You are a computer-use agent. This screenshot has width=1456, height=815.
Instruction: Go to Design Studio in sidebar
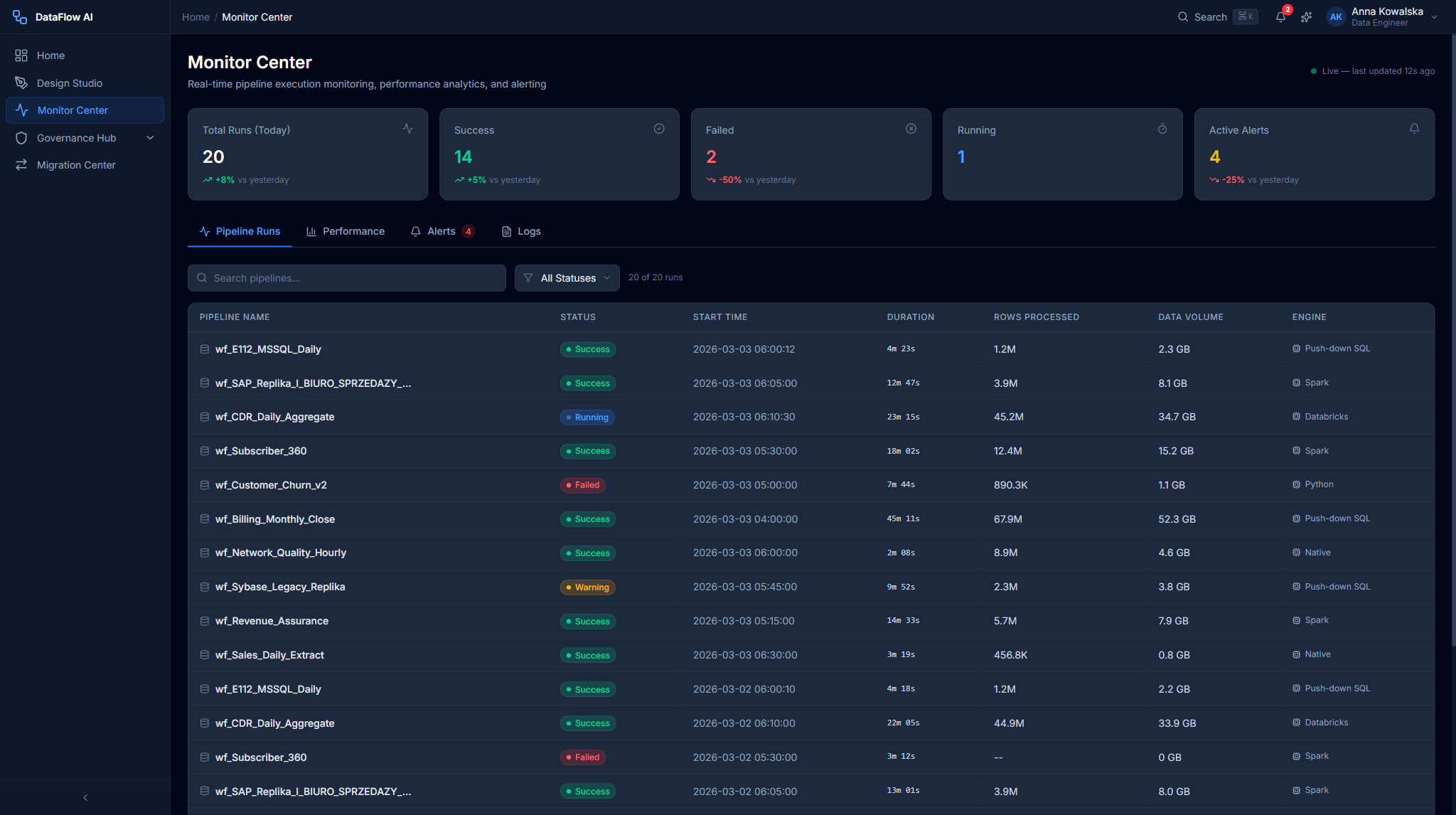click(x=85, y=83)
